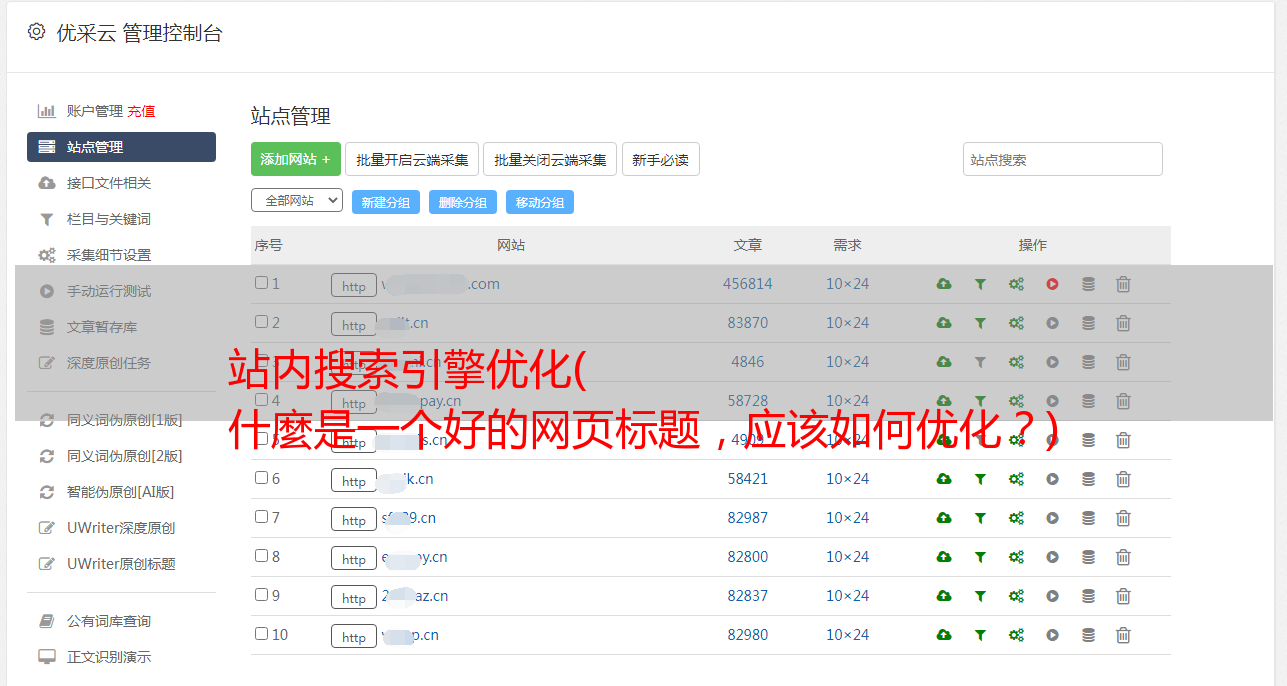The image size is (1287, 686).
Task: Click the red run-test play icon in row 1
Action: [x=1052, y=284]
